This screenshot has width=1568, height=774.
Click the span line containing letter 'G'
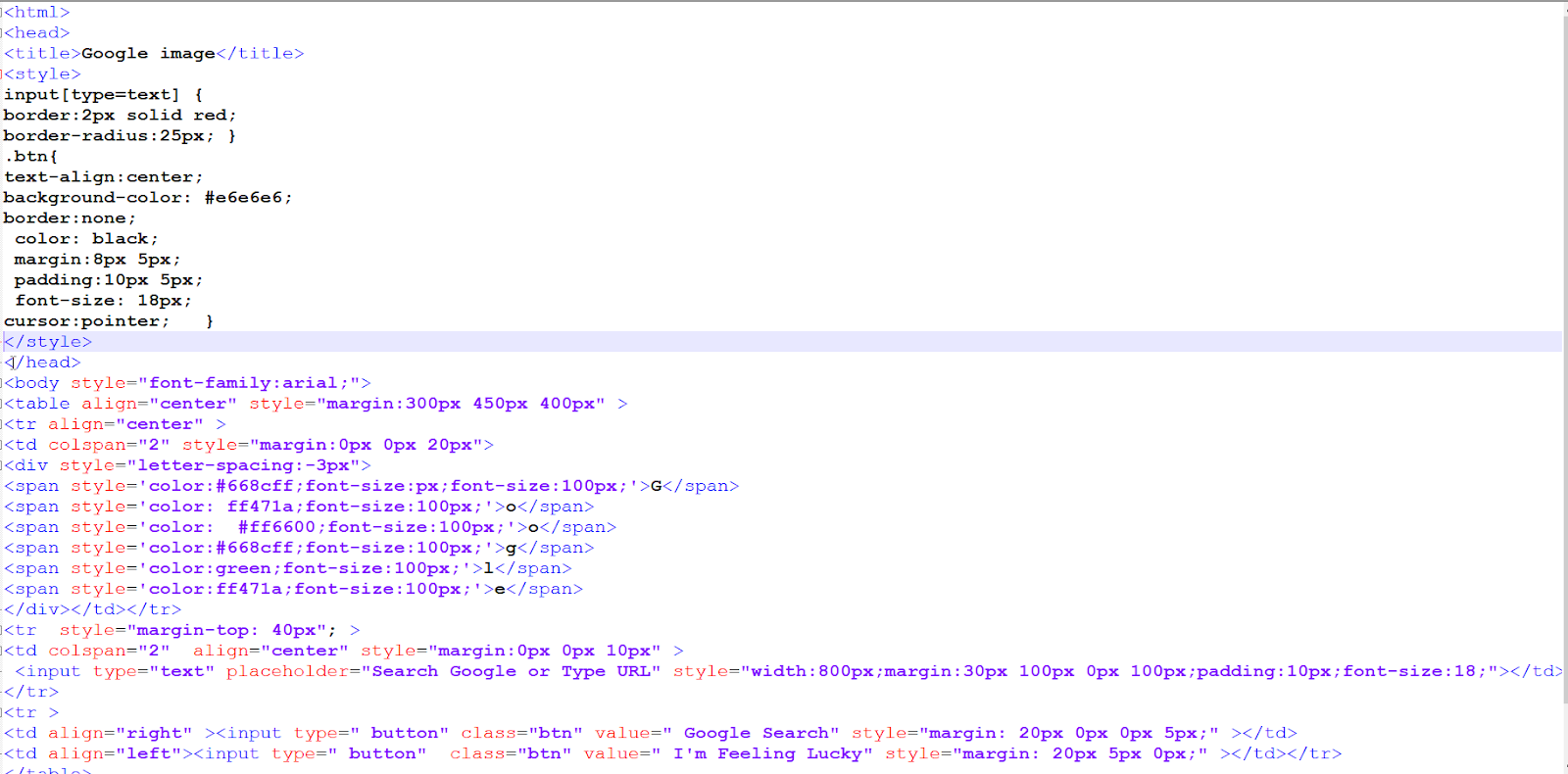point(371,485)
